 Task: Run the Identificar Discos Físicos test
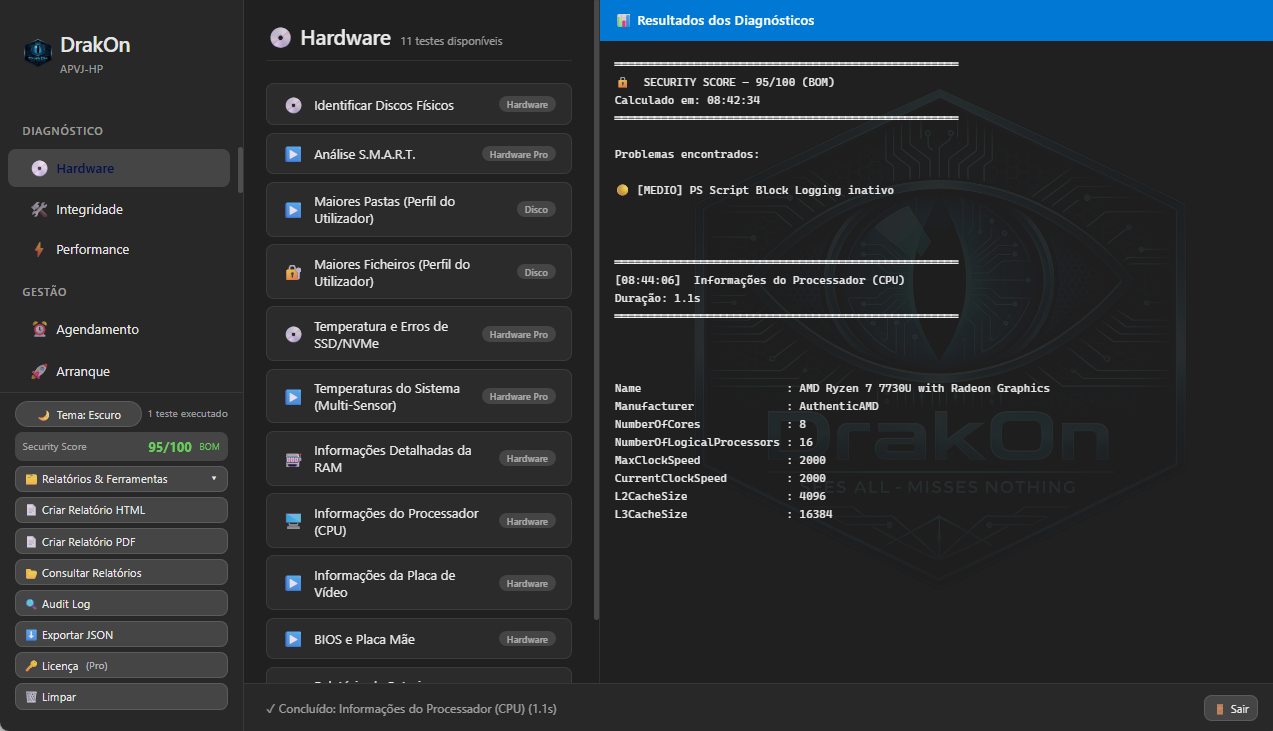click(419, 105)
